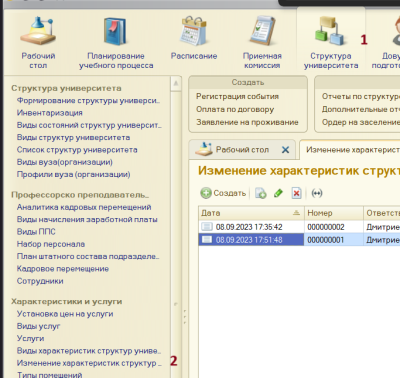Click the panel splitter handle dots
The width and height of the screenshot is (400, 378).
pos(185,317)
